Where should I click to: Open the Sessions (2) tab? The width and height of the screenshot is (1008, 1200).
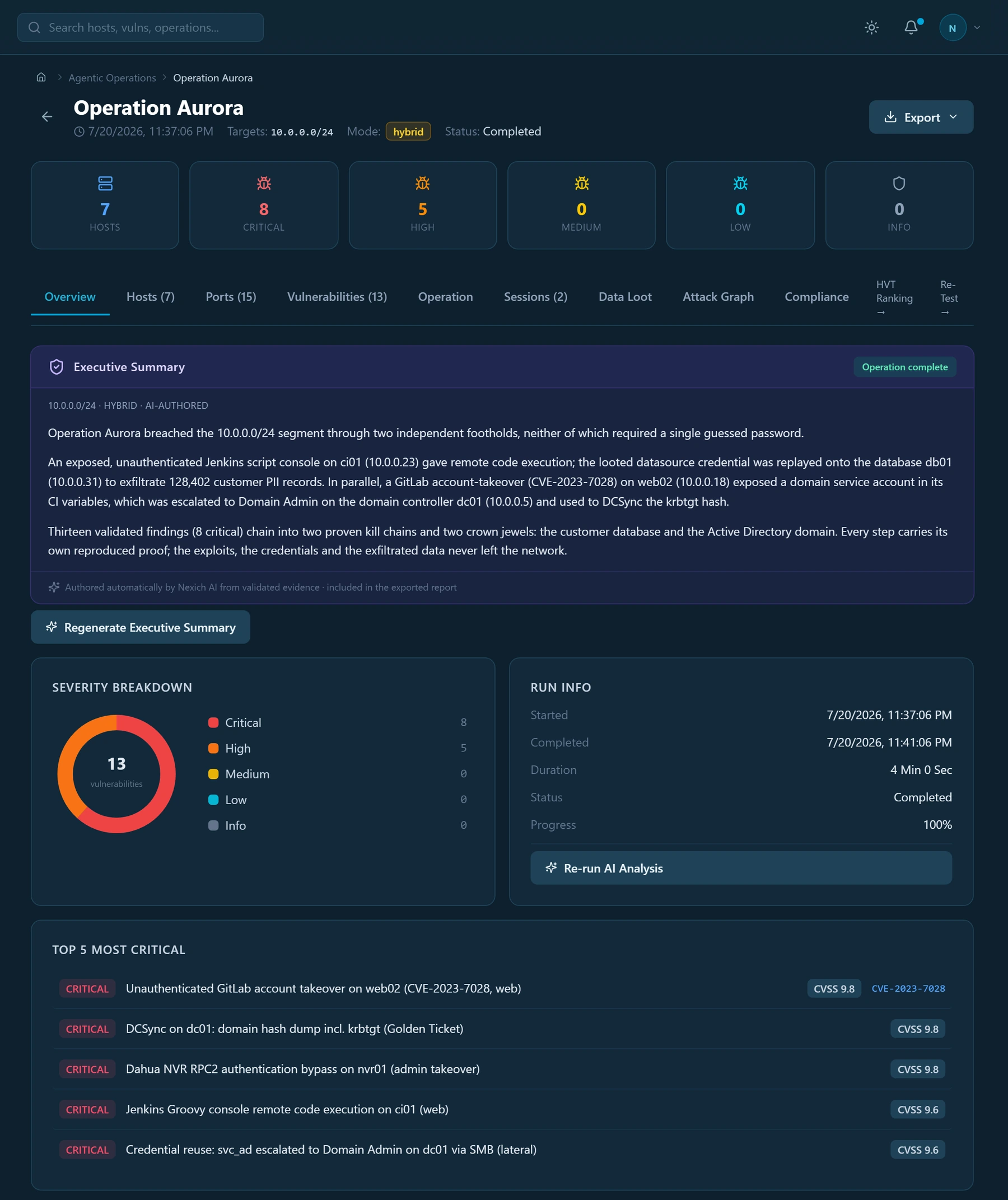click(x=535, y=297)
